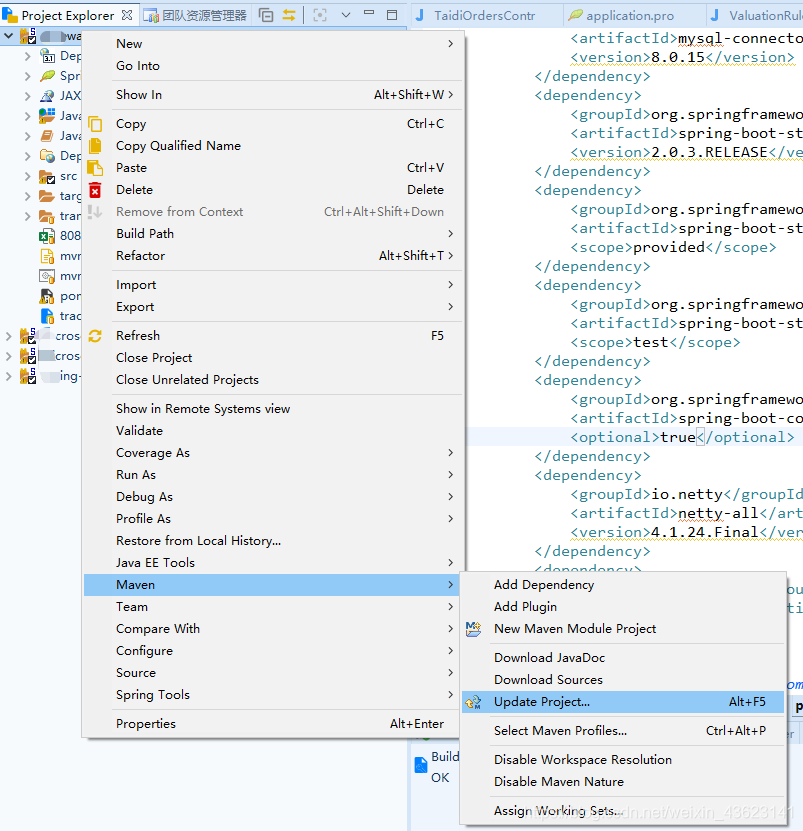Expand the targ folder node

coord(28,196)
